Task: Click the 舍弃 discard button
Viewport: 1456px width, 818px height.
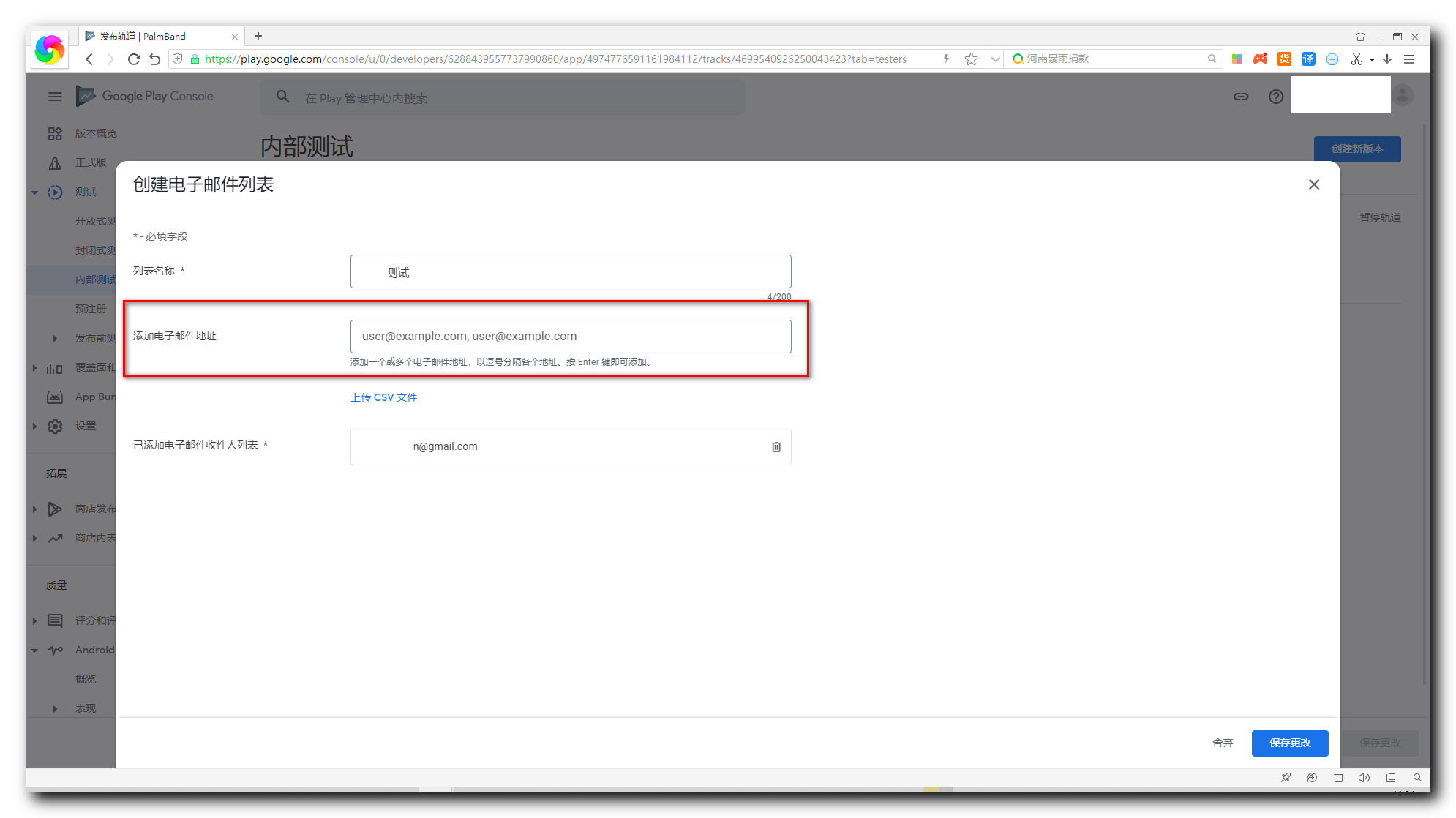Action: pos(1223,743)
